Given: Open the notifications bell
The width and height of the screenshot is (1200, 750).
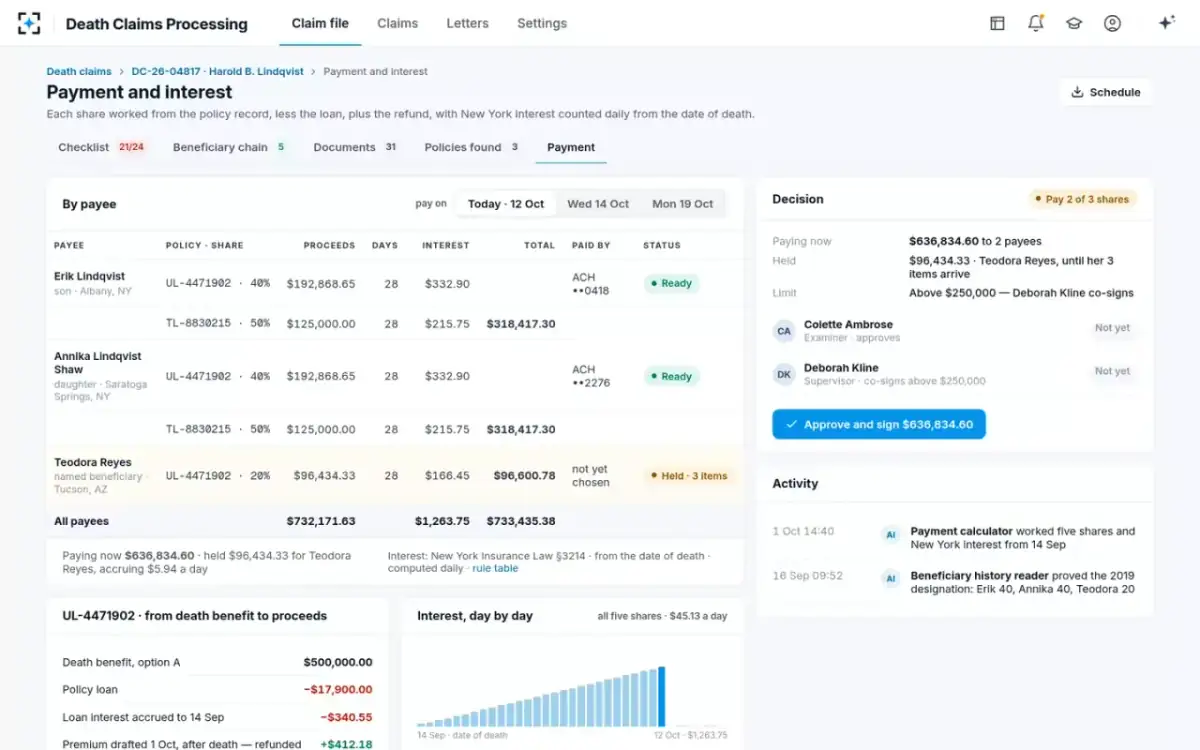Looking at the screenshot, I should (x=1035, y=23).
